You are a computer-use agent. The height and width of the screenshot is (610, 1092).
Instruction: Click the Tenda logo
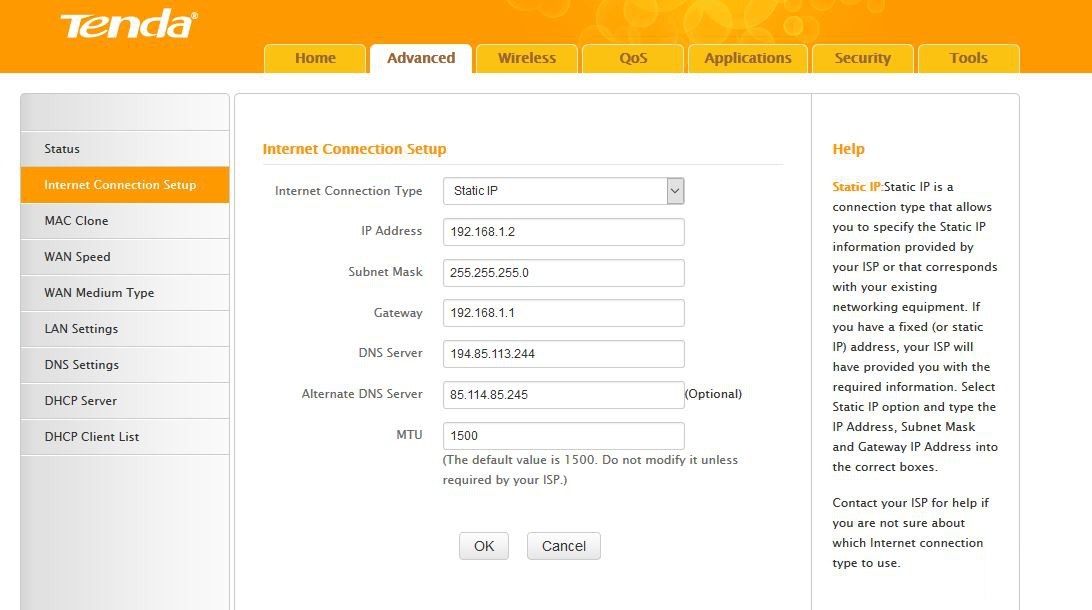(x=129, y=25)
